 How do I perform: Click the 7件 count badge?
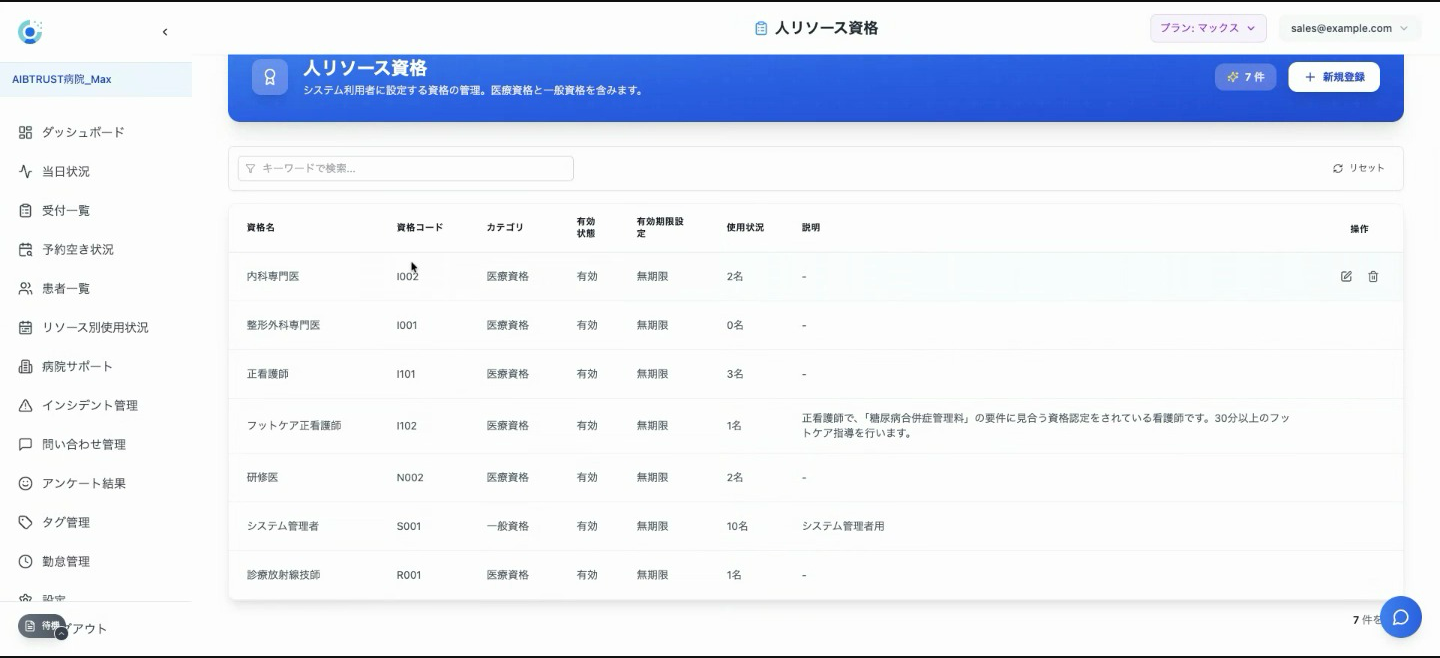click(x=1245, y=77)
